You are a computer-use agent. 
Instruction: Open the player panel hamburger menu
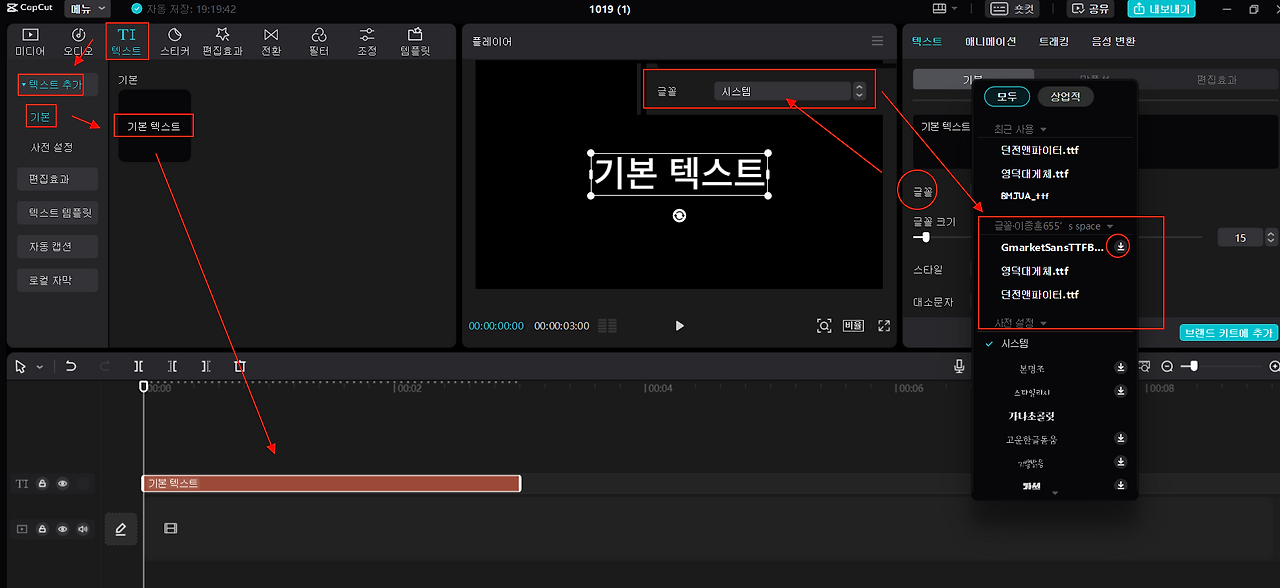[877, 41]
